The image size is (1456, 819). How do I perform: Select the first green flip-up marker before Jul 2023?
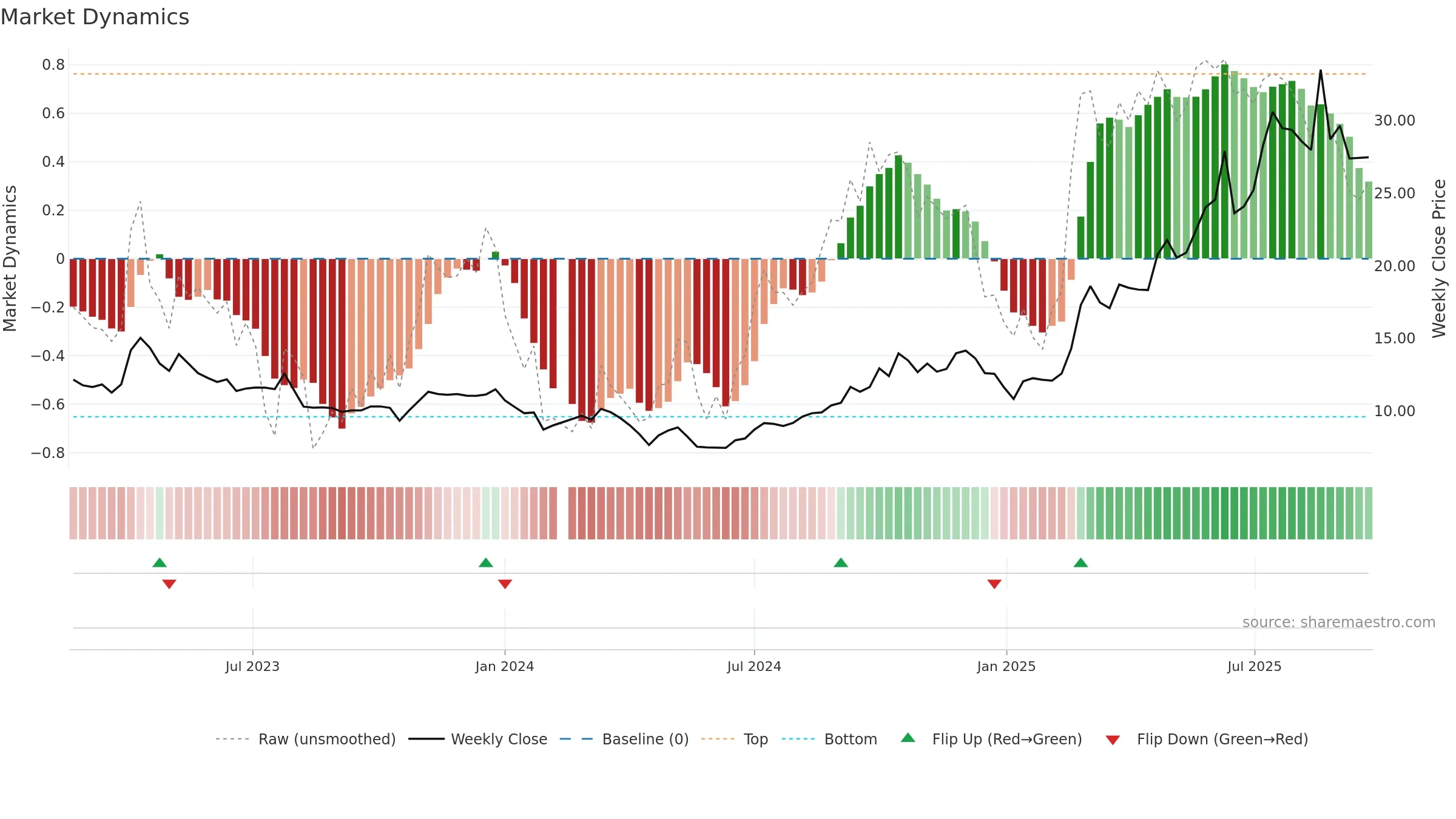pyautogui.click(x=160, y=562)
